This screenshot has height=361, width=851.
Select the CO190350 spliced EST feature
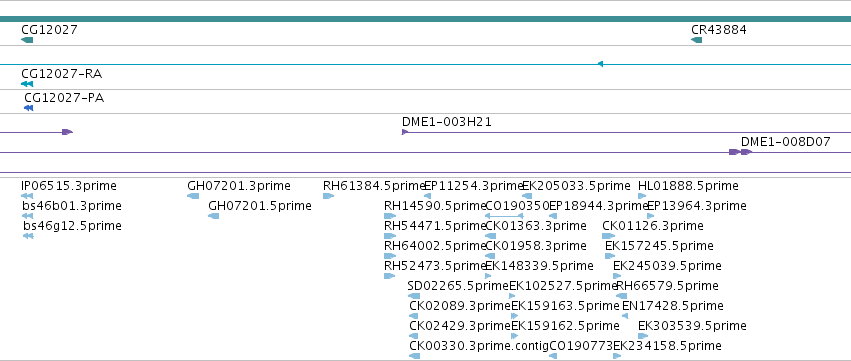click(x=504, y=216)
